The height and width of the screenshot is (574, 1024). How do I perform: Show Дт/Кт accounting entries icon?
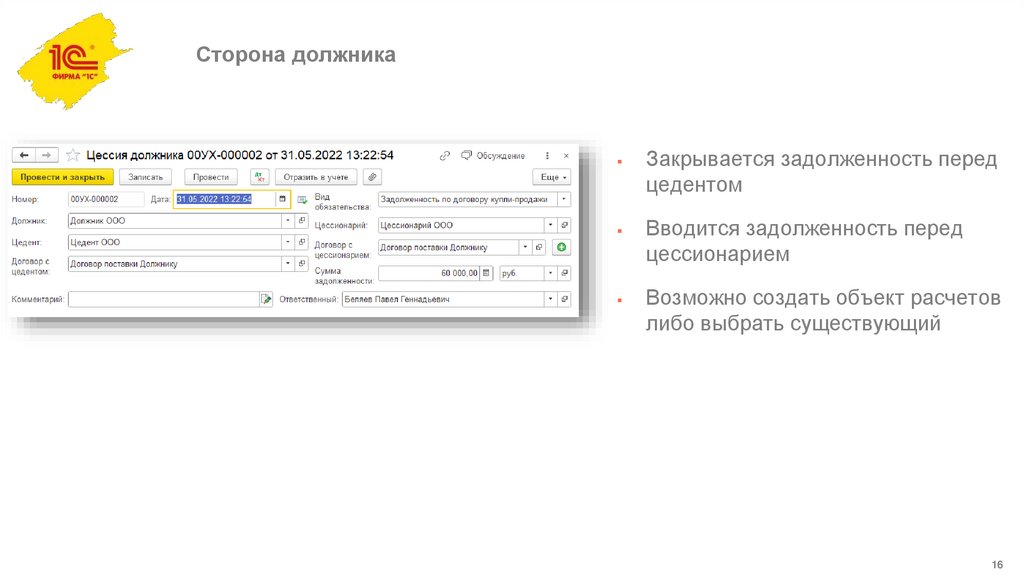point(260,177)
